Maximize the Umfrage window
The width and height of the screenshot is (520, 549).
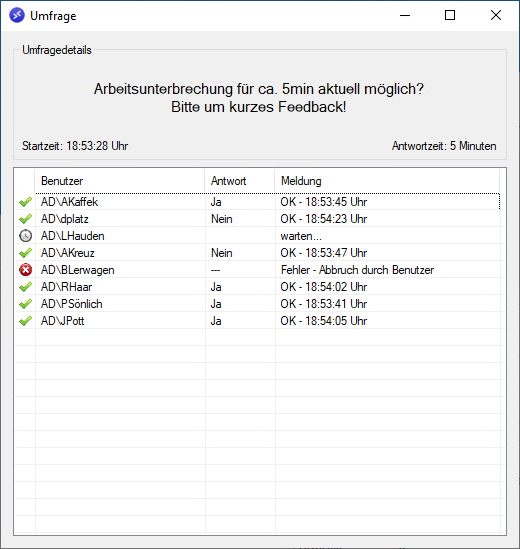[x=450, y=15]
